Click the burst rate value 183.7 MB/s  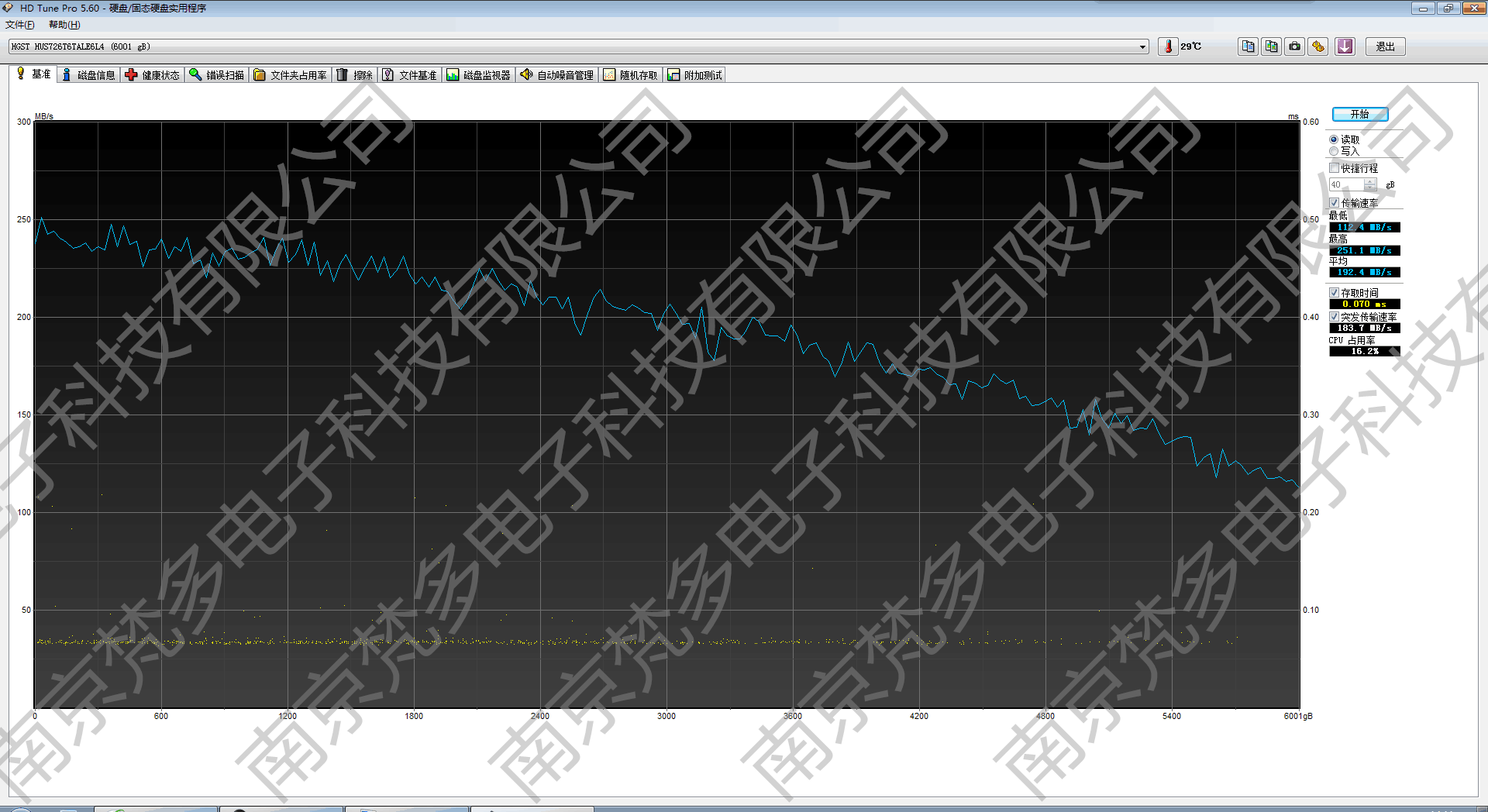point(1365,328)
